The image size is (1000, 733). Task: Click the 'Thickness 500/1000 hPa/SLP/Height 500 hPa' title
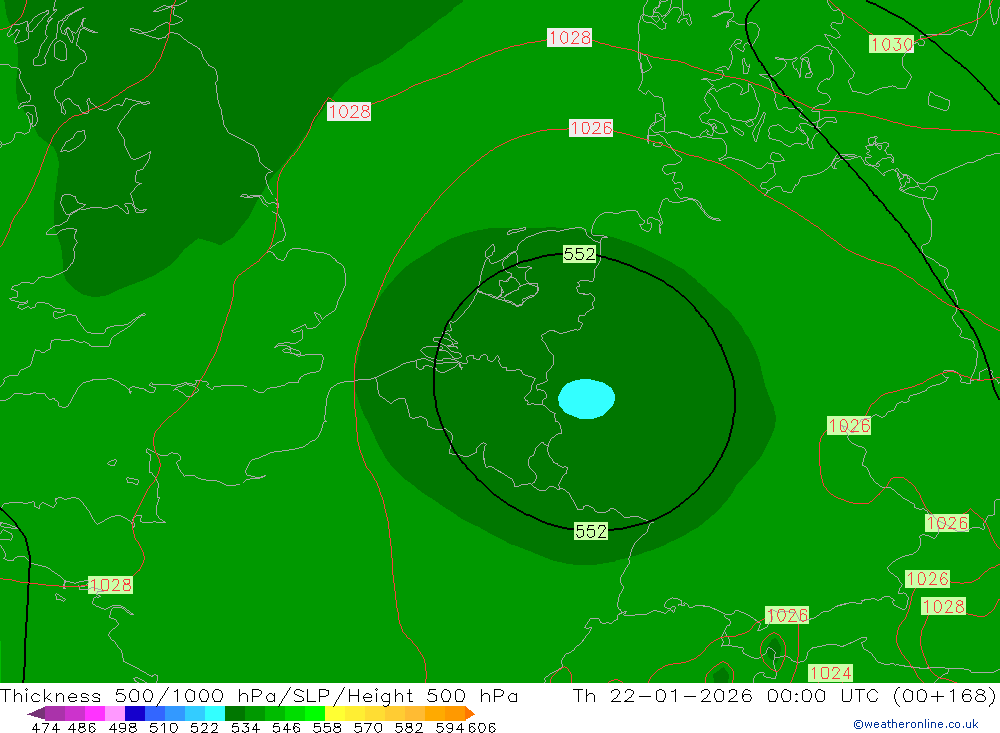click(259, 695)
